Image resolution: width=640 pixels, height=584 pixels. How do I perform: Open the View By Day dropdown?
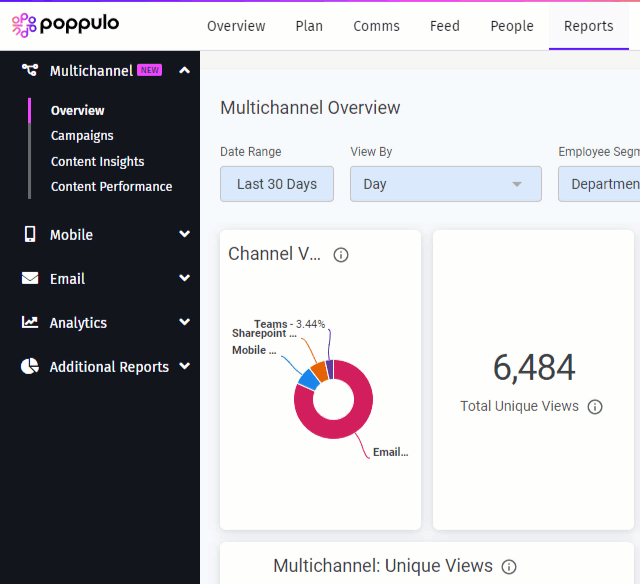pyautogui.click(x=445, y=184)
